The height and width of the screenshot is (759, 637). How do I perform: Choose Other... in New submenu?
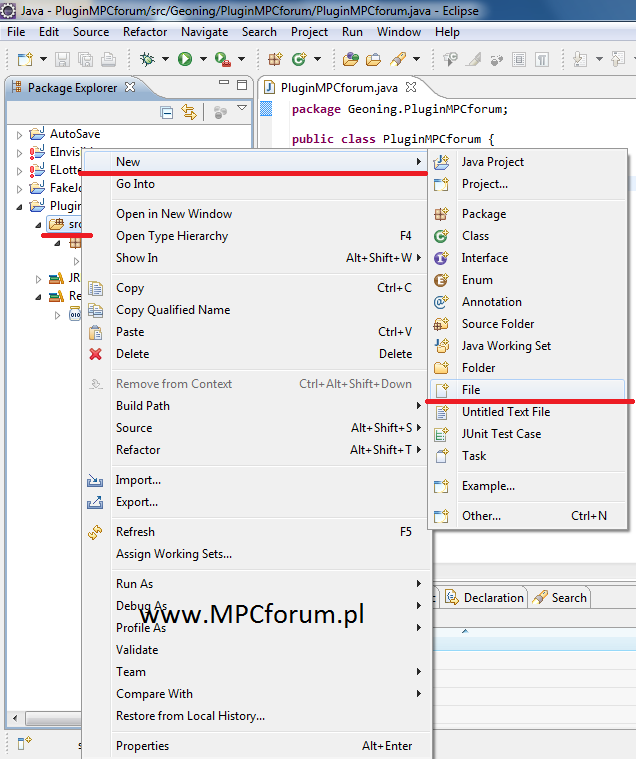tap(527, 516)
